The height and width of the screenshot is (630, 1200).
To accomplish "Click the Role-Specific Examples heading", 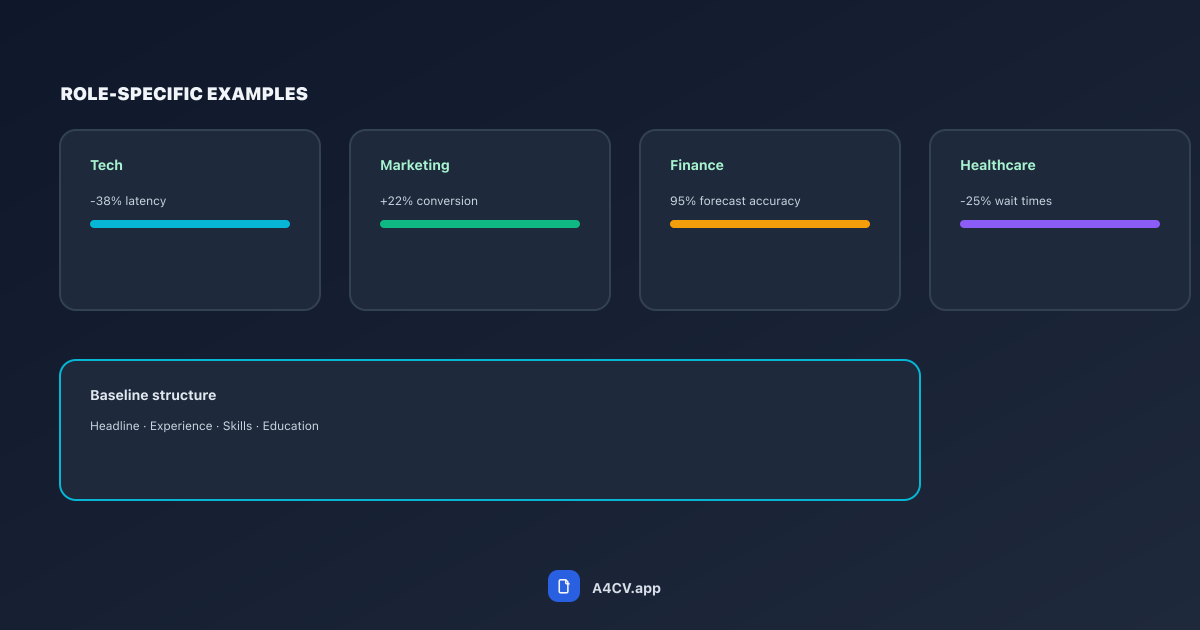I will tap(184, 94).
